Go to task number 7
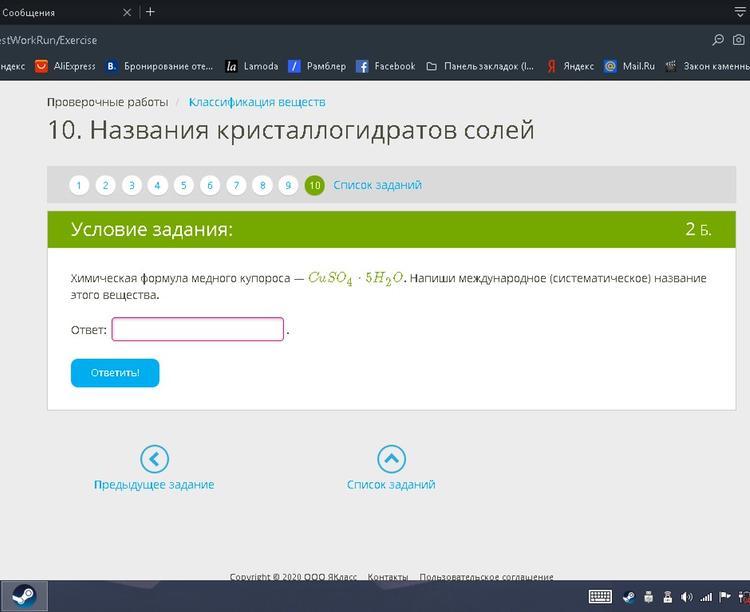The image size is (750, 612). click(236, 185)
